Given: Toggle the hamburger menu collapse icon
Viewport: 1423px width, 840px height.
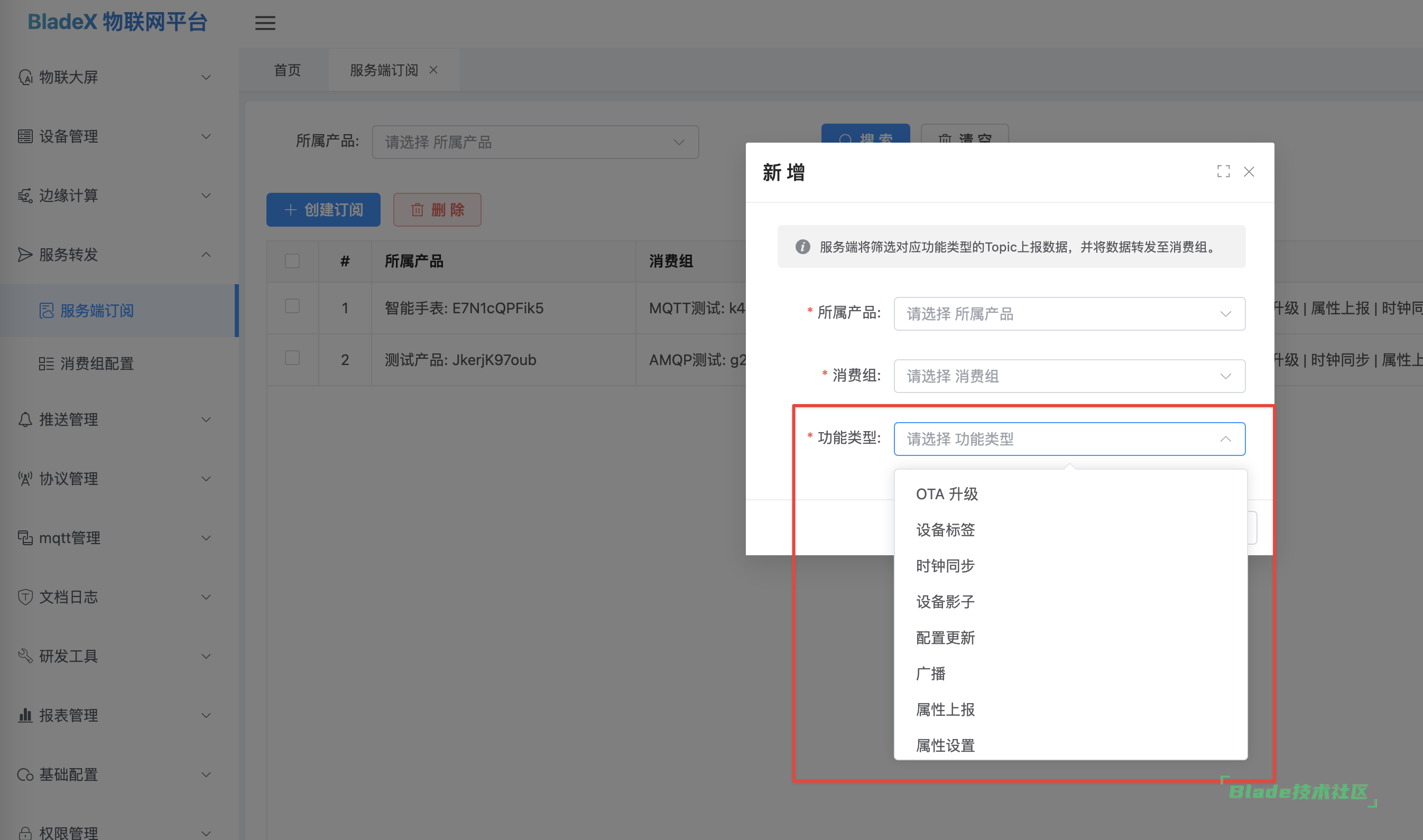Looking at the screenshot, I should coord(265,23).
